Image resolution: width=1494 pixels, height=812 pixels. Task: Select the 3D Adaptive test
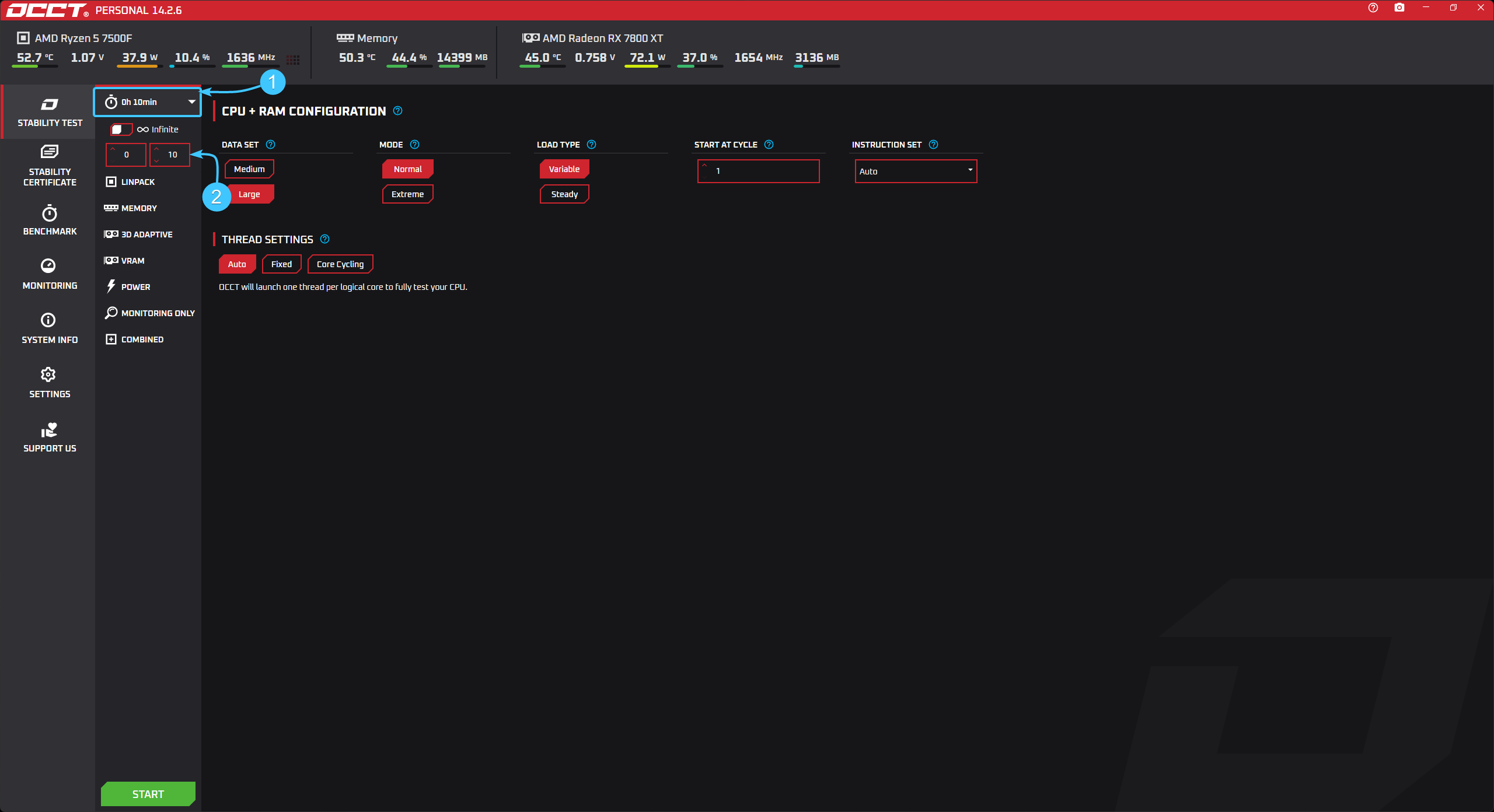(x=146, y=235)
